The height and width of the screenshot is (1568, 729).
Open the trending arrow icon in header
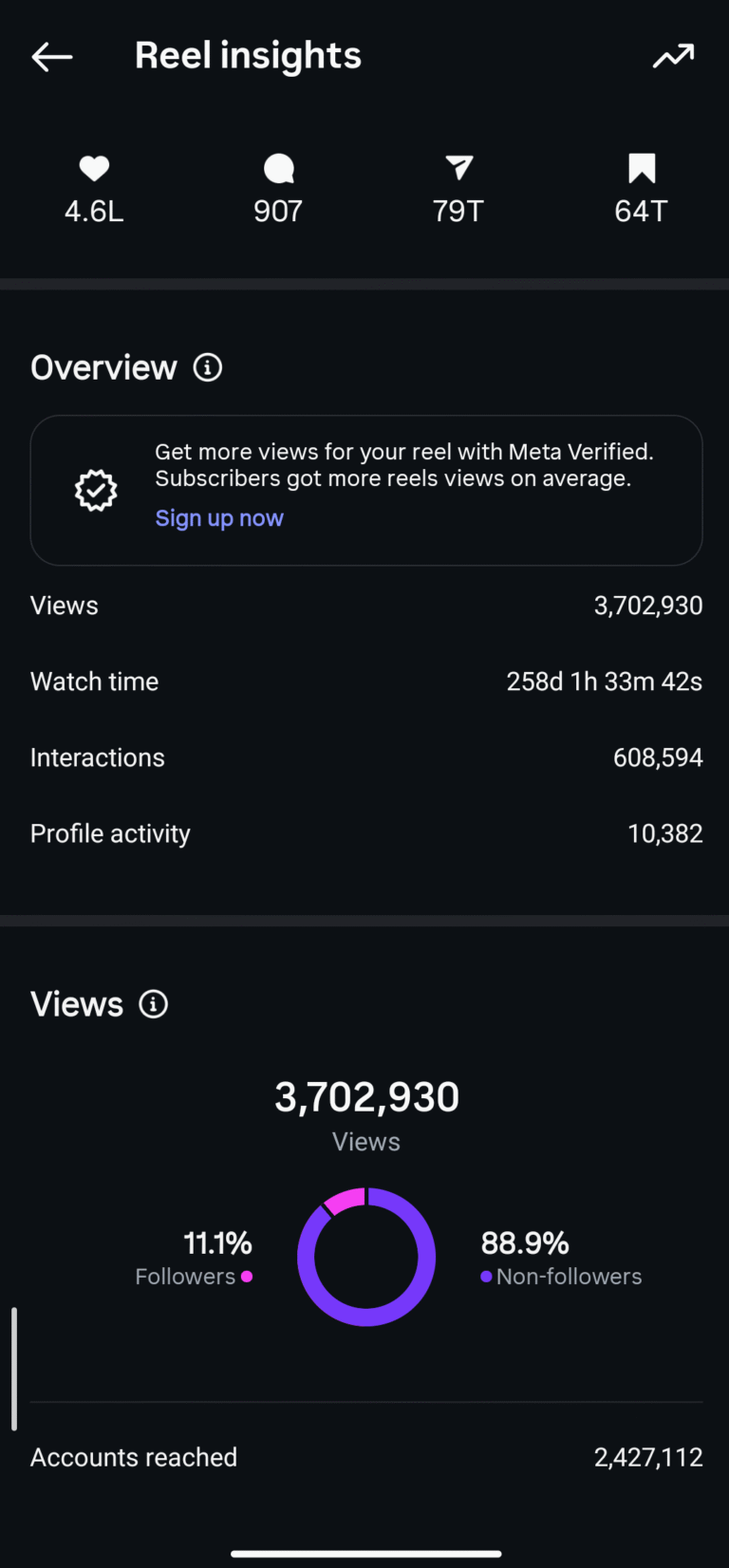click(673, 57)
